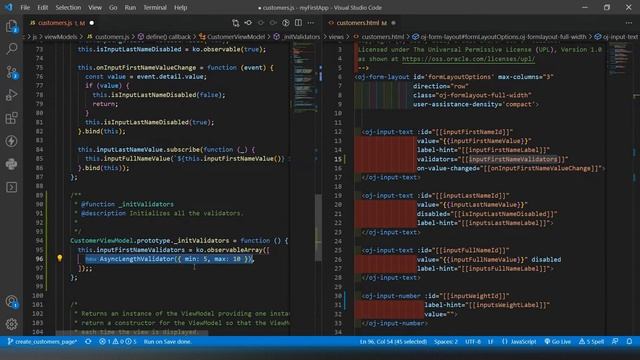Click line number 15 in the right editor
The width and height of the screenshot is (640, 360).
(x=338, y=159)
